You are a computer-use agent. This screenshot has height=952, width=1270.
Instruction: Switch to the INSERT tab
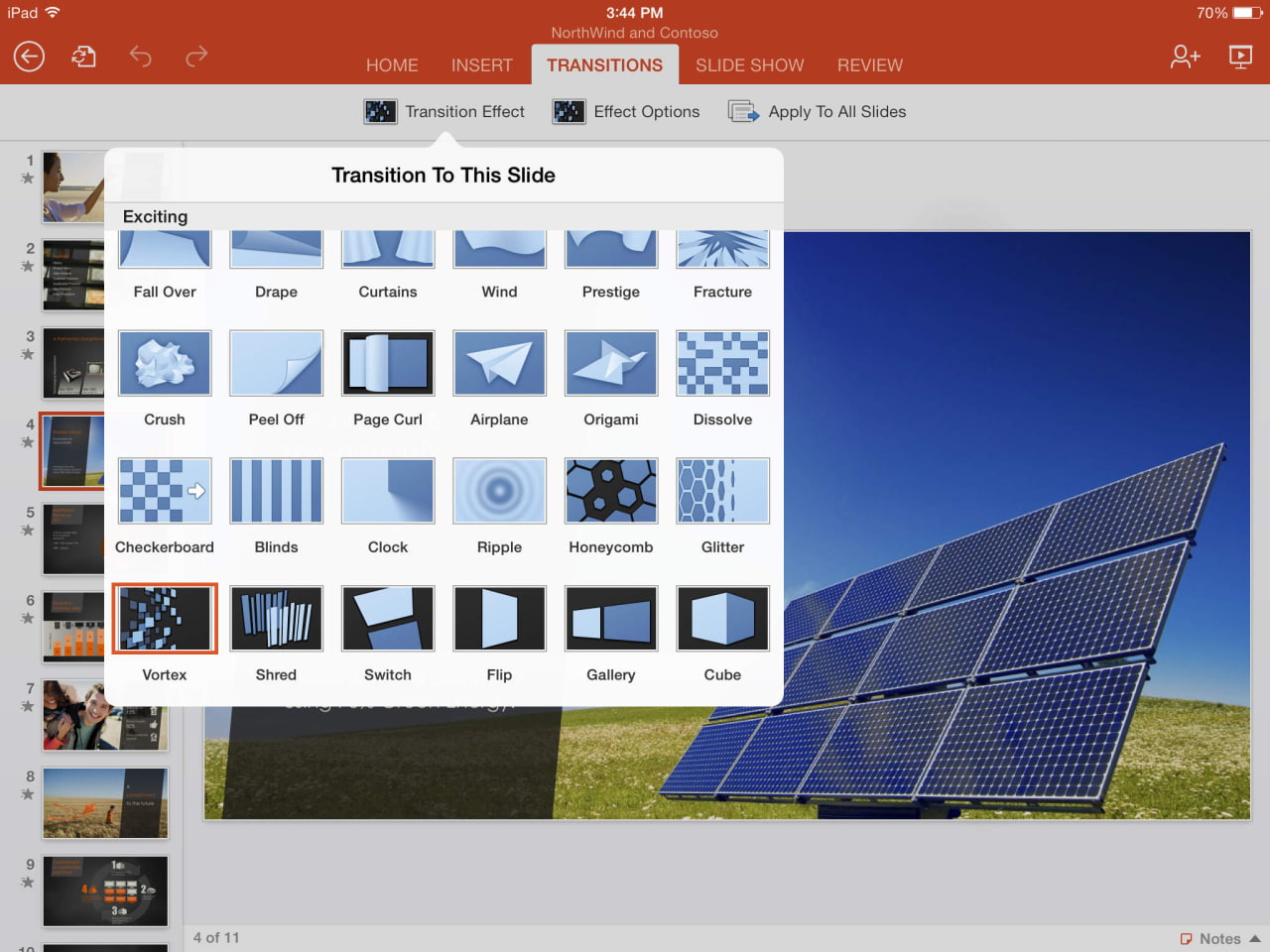point(481,65)
